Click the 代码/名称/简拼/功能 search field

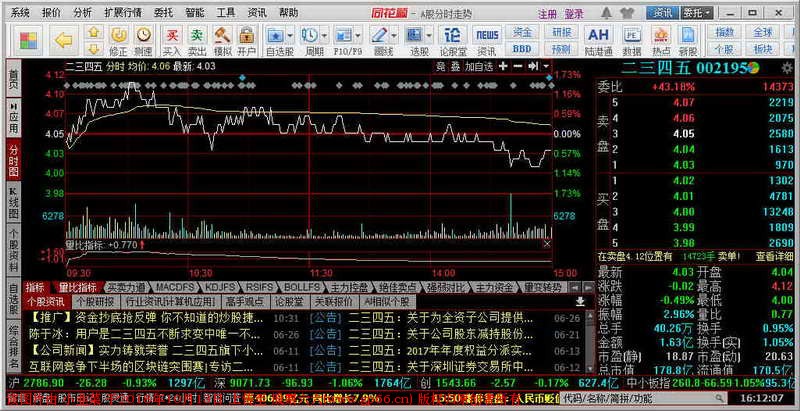(611, 397)
